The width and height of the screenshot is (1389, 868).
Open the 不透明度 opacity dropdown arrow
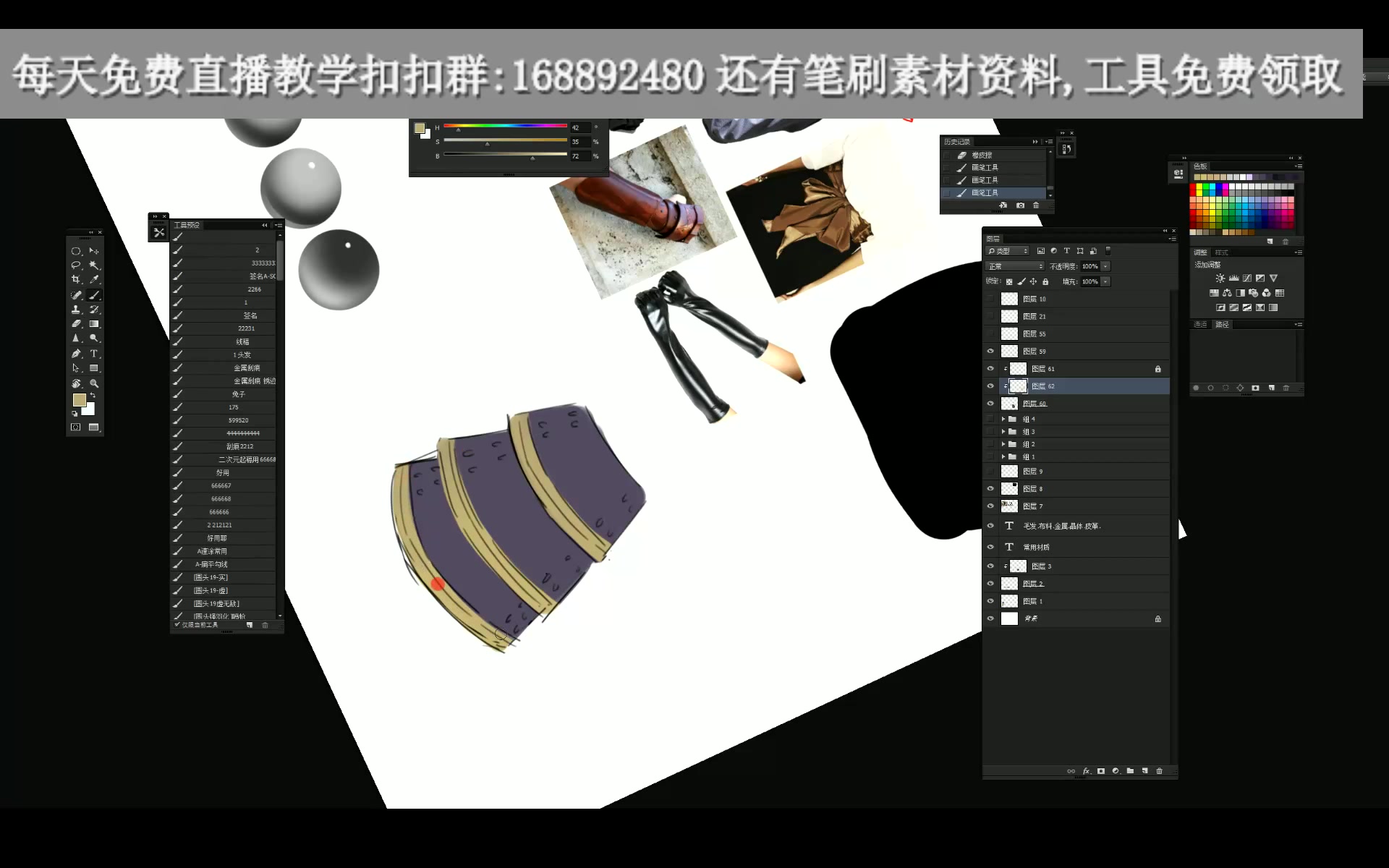(x=1105, y=267)
